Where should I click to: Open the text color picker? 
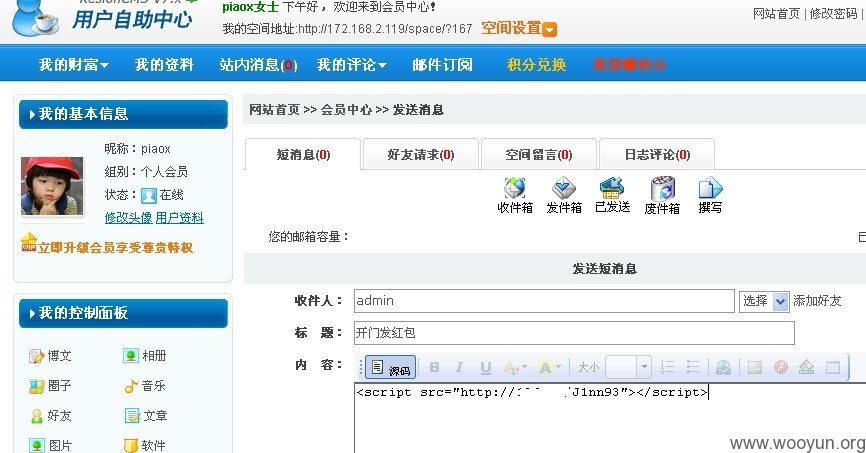point(515,367)
